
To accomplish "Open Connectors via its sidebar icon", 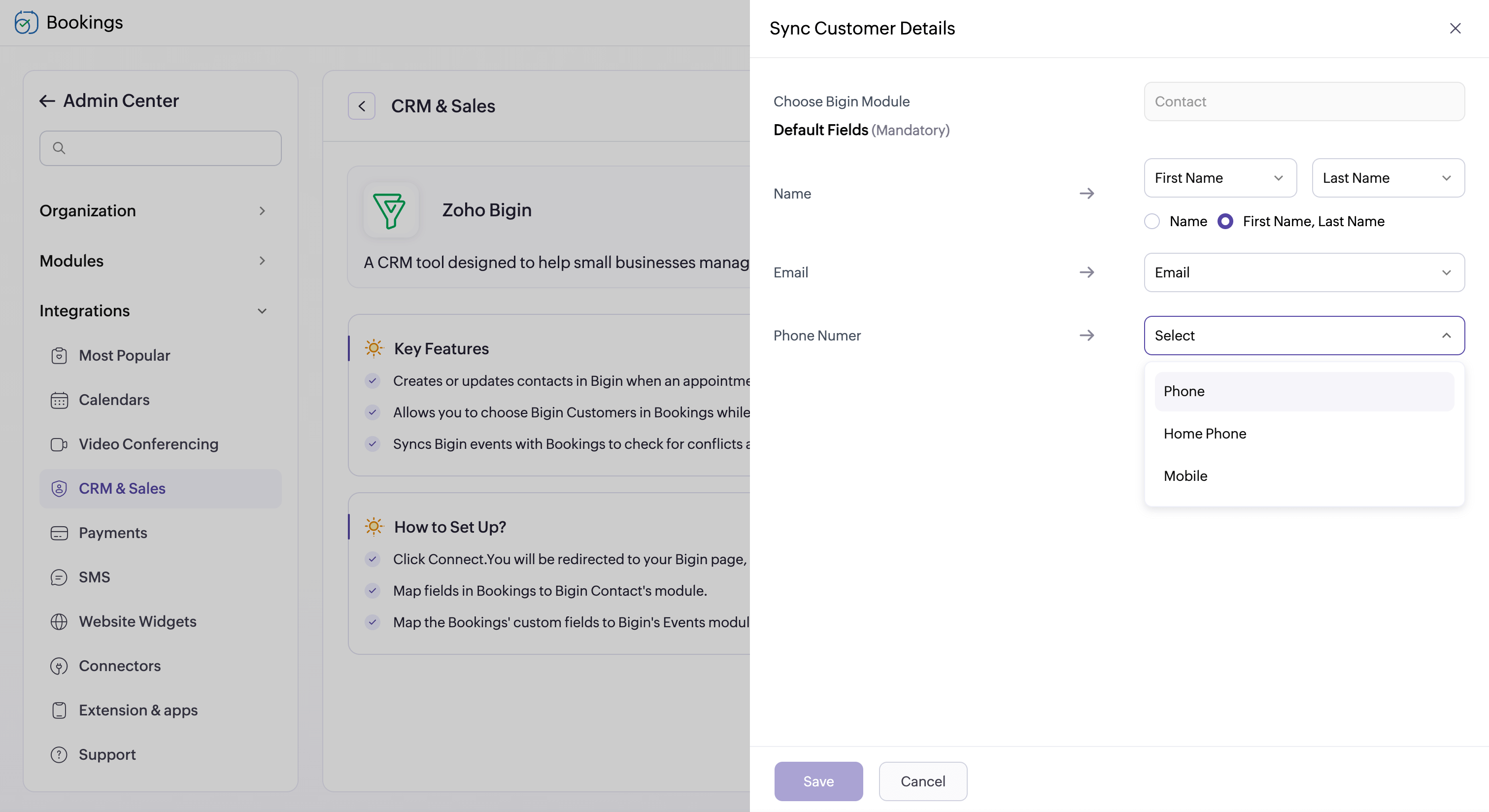I will click(x=59, y=666).
